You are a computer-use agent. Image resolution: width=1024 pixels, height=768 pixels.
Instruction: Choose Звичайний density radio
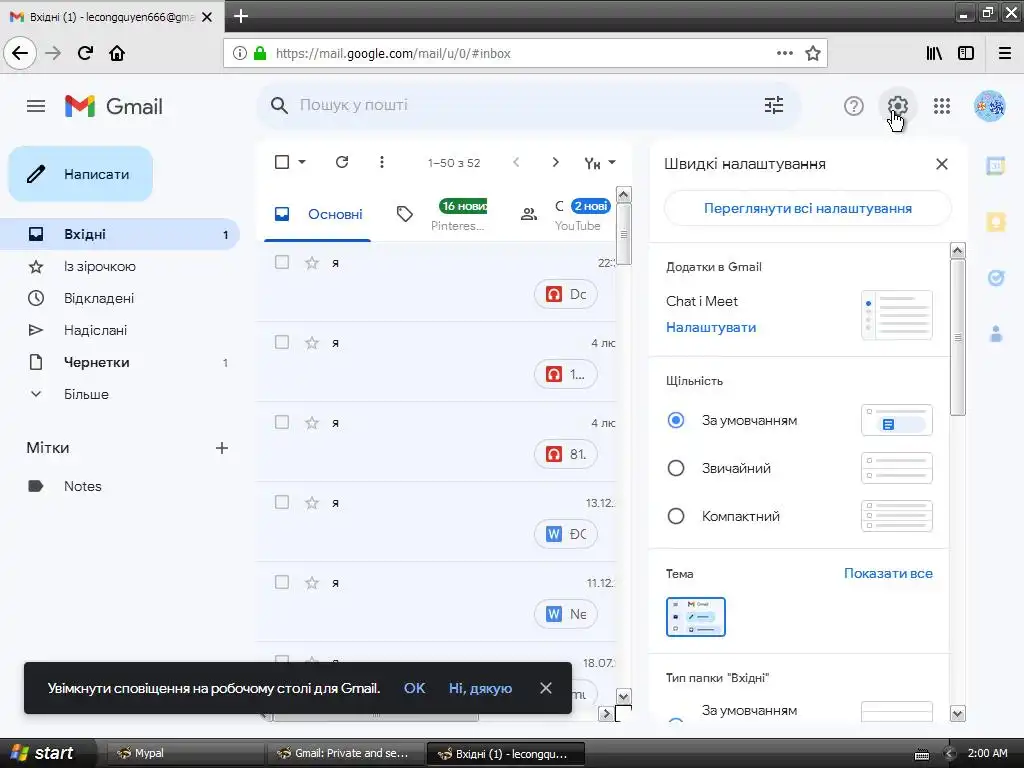coord(676,468)
